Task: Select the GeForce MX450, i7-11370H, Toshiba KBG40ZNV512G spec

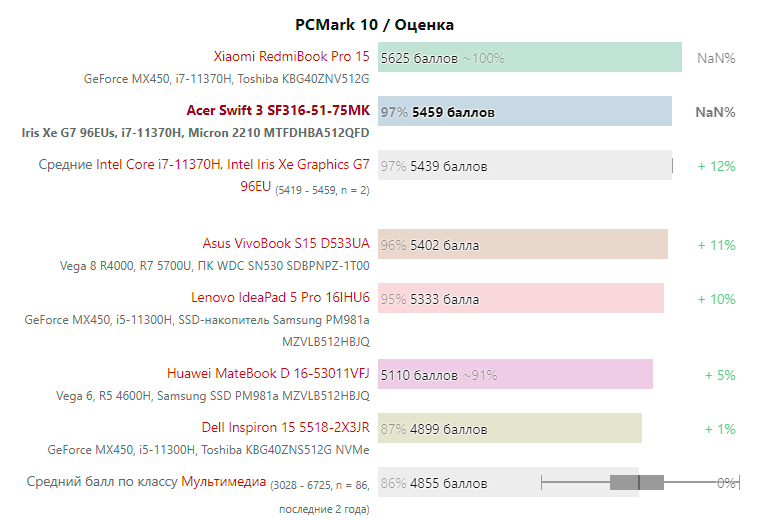Action: pos(227,79)
